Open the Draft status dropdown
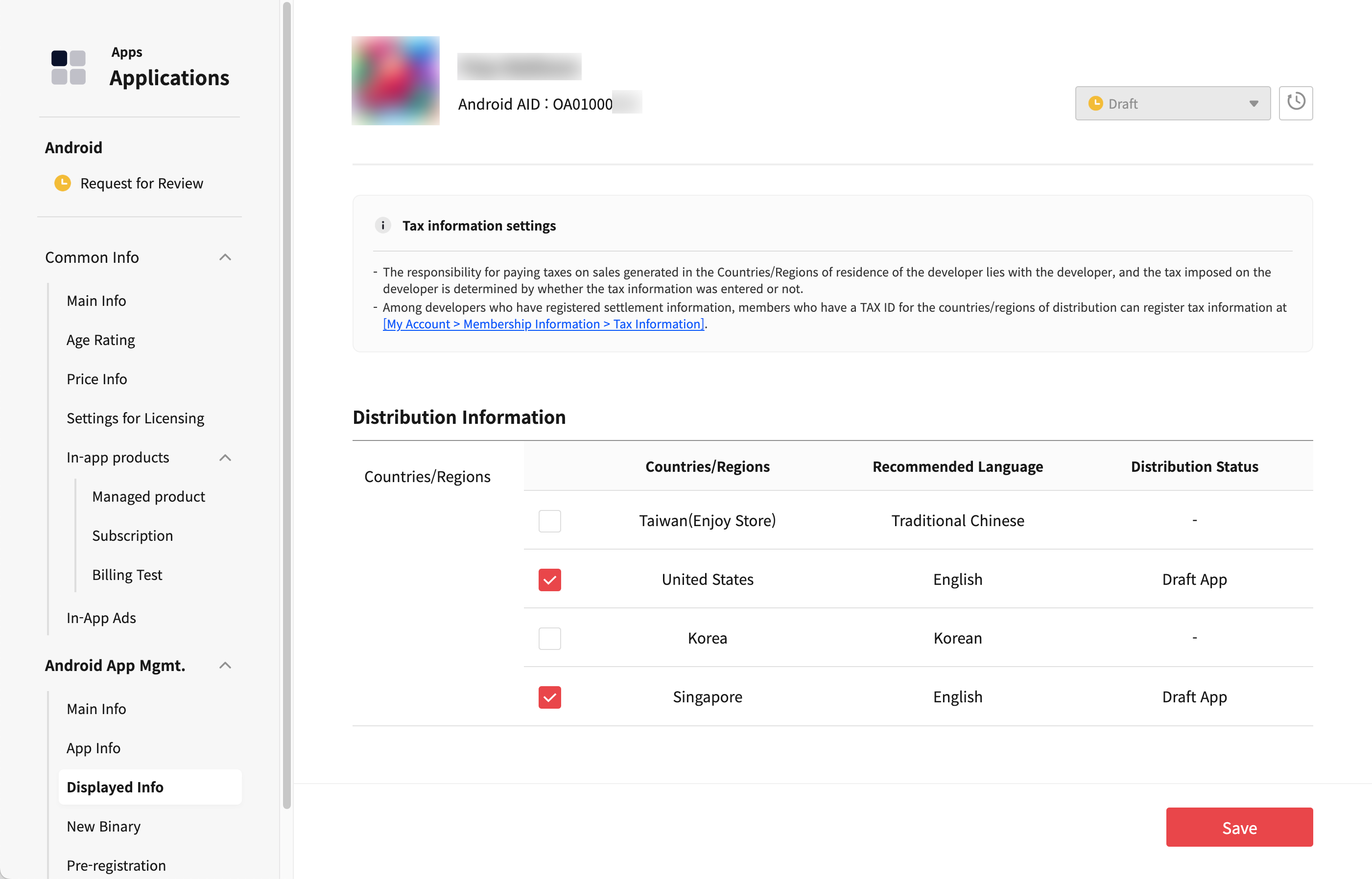This screenshot has height=879, width=1372. tap(1172, 103)
